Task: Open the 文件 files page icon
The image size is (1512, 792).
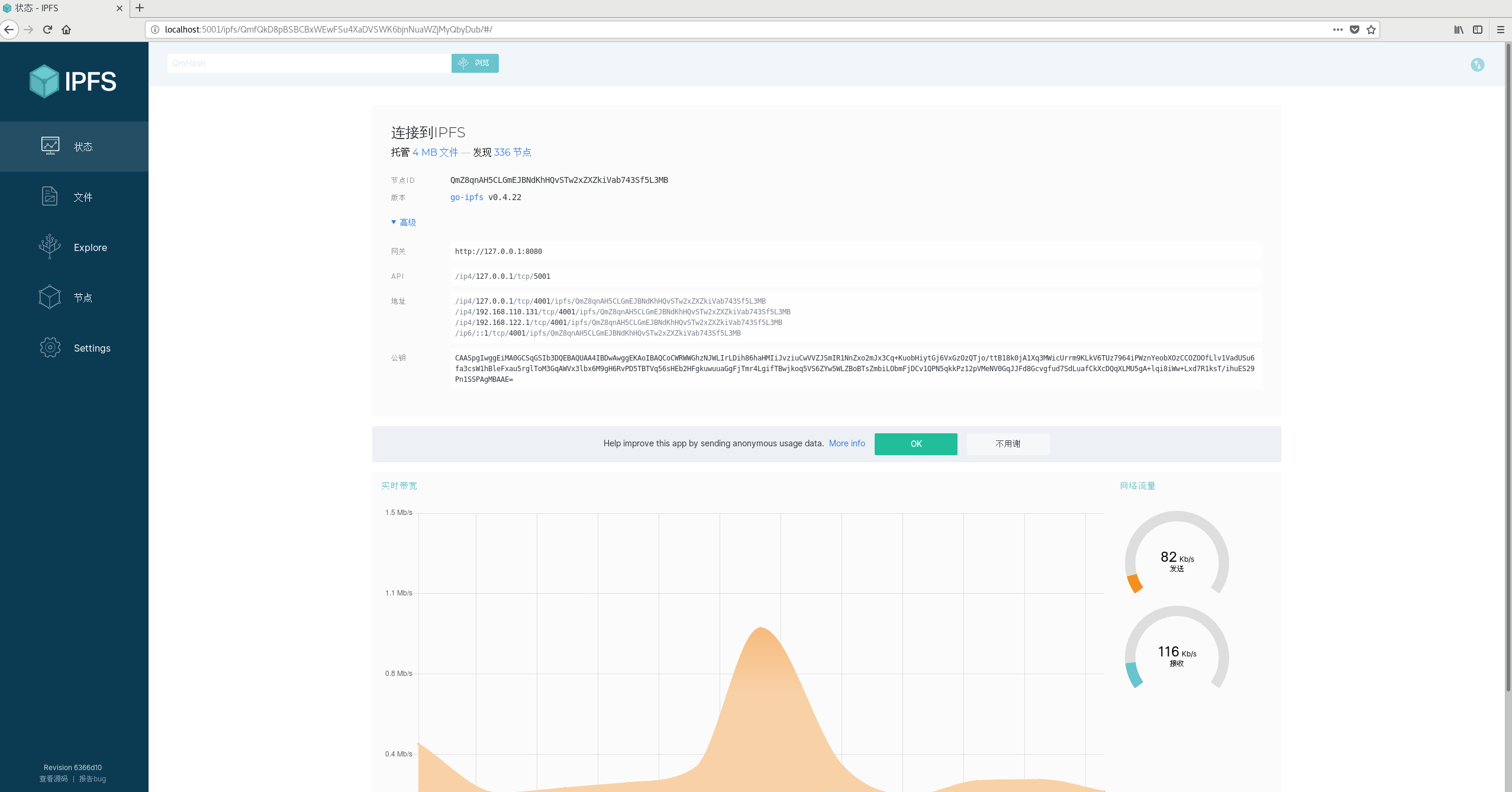Action: [x=50, y=196]
